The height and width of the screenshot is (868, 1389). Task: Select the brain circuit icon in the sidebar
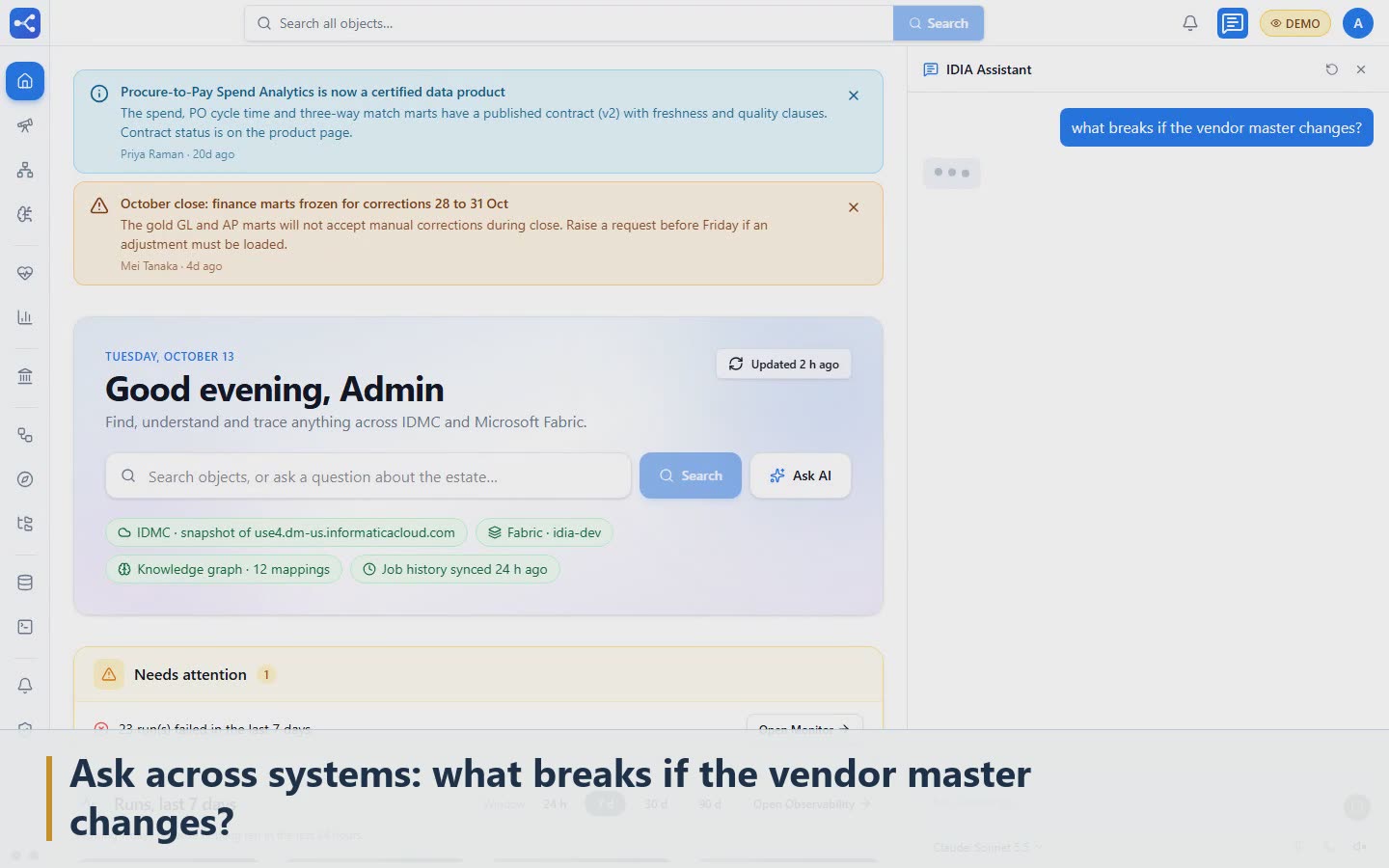point(25,214)
